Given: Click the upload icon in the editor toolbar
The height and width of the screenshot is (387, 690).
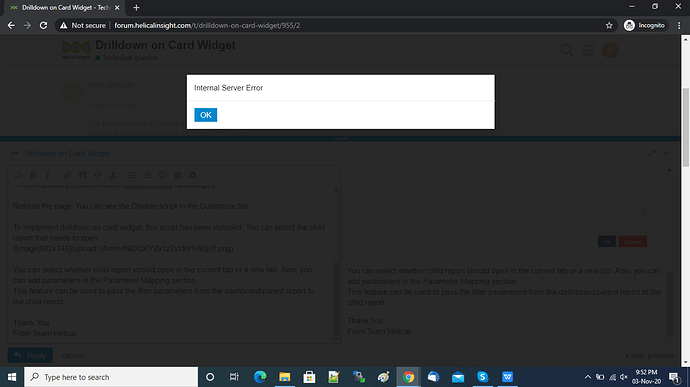Looking at the screenshot, I should point(113,175).
